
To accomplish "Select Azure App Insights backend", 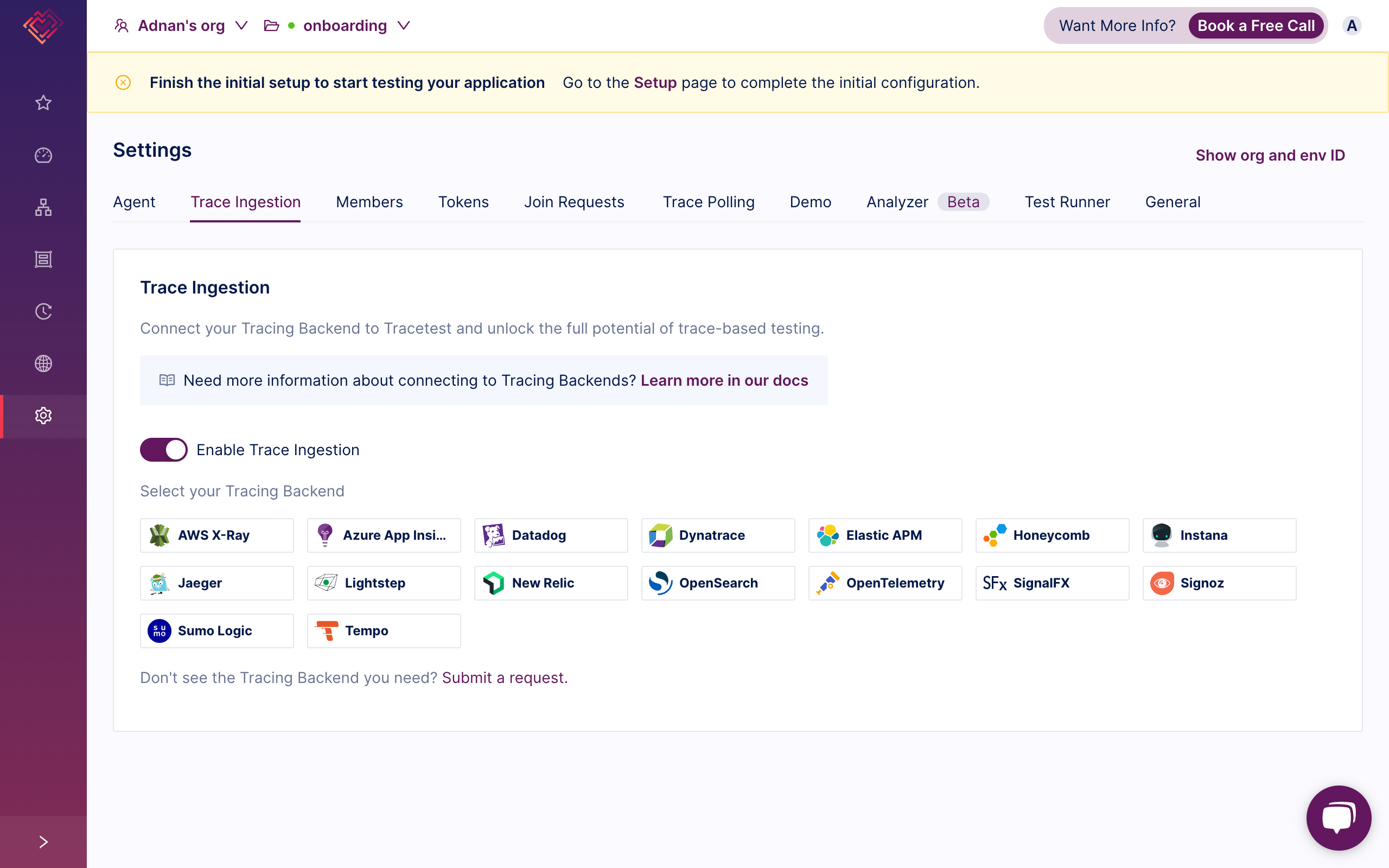I will [x=384, y=535].
